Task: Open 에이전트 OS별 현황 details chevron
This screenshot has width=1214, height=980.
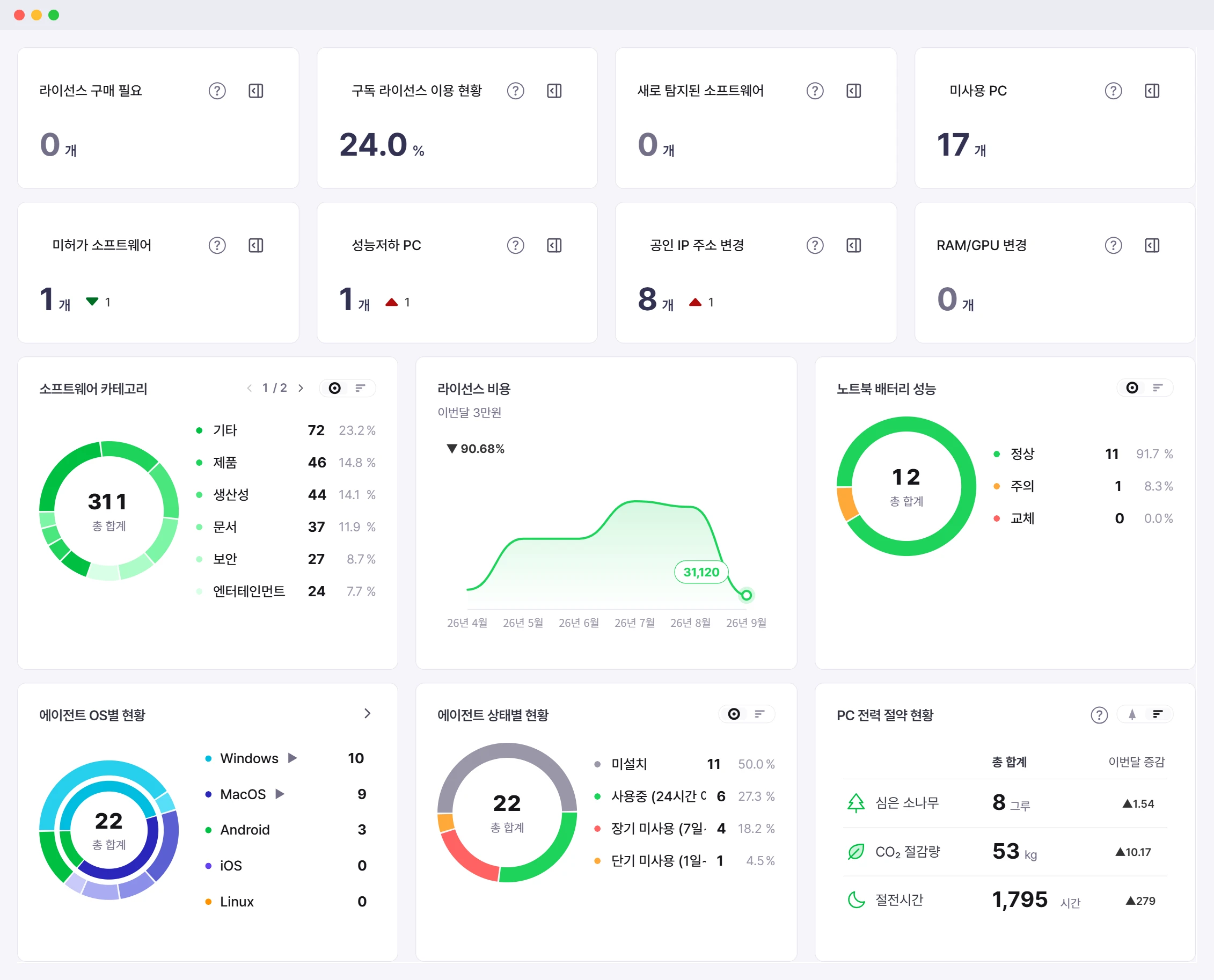Action: pos(368,714)
